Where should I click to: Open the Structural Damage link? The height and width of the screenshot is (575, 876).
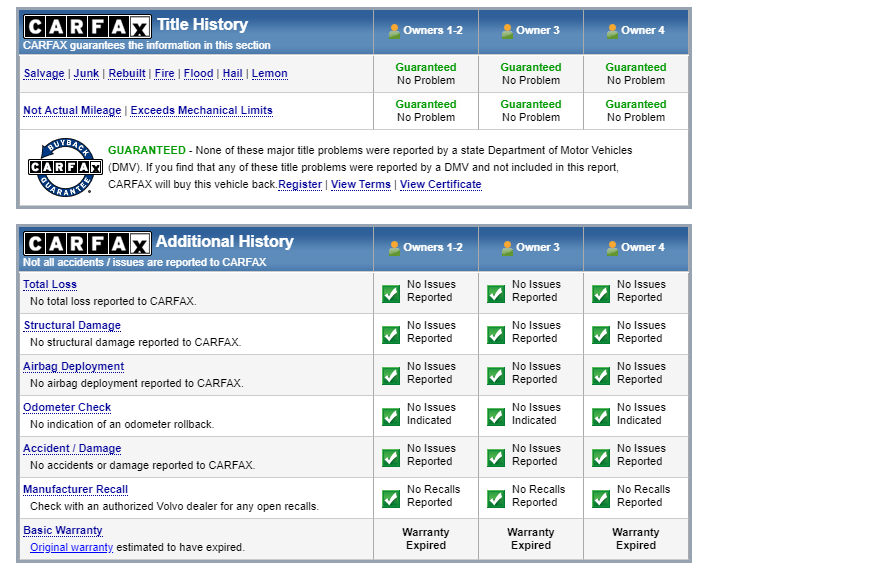click(x=72, y=325)
